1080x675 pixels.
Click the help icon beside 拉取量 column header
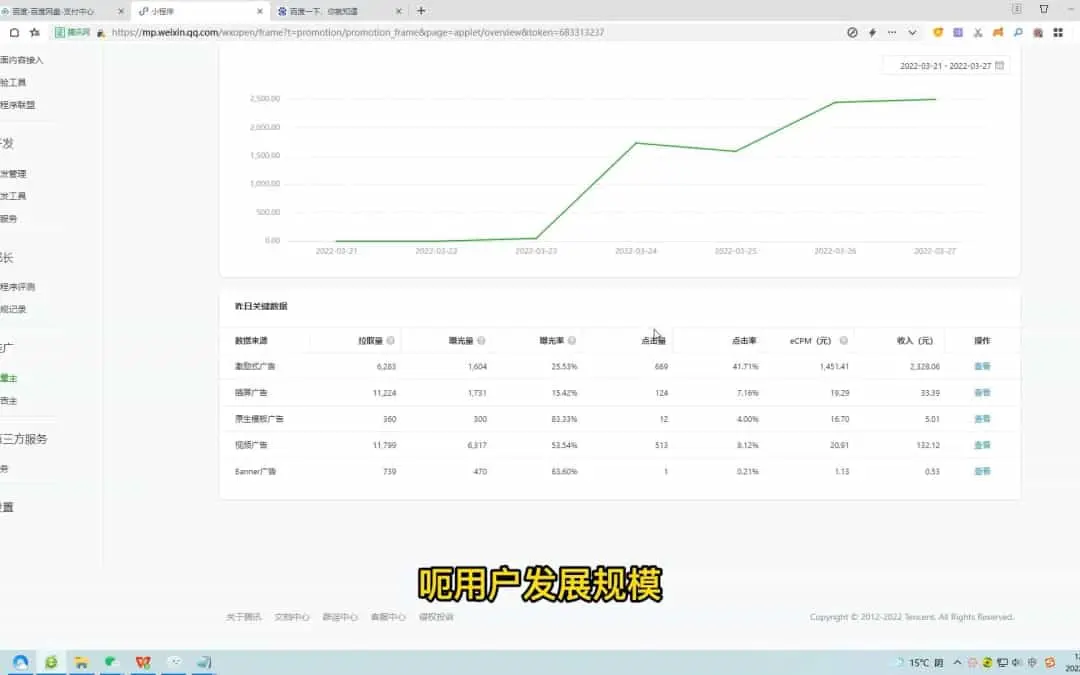point(390,341)
